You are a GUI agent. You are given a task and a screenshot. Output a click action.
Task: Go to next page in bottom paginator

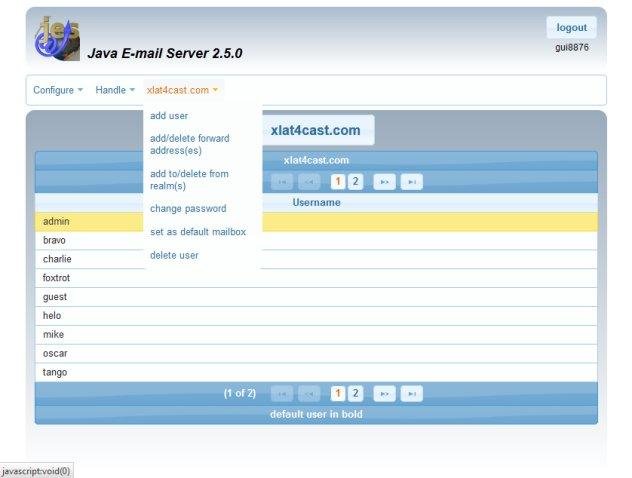385,394
